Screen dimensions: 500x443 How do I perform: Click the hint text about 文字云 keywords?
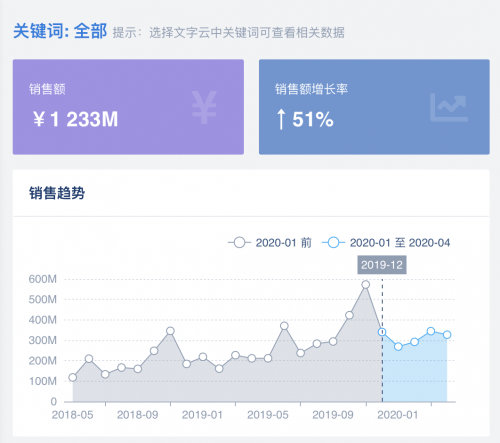[229, 33]
